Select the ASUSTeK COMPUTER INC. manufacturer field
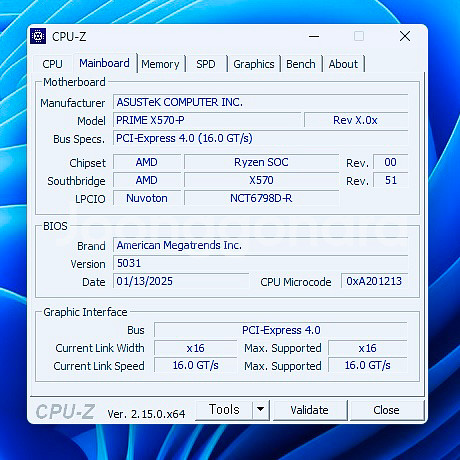 pos(261,102)
